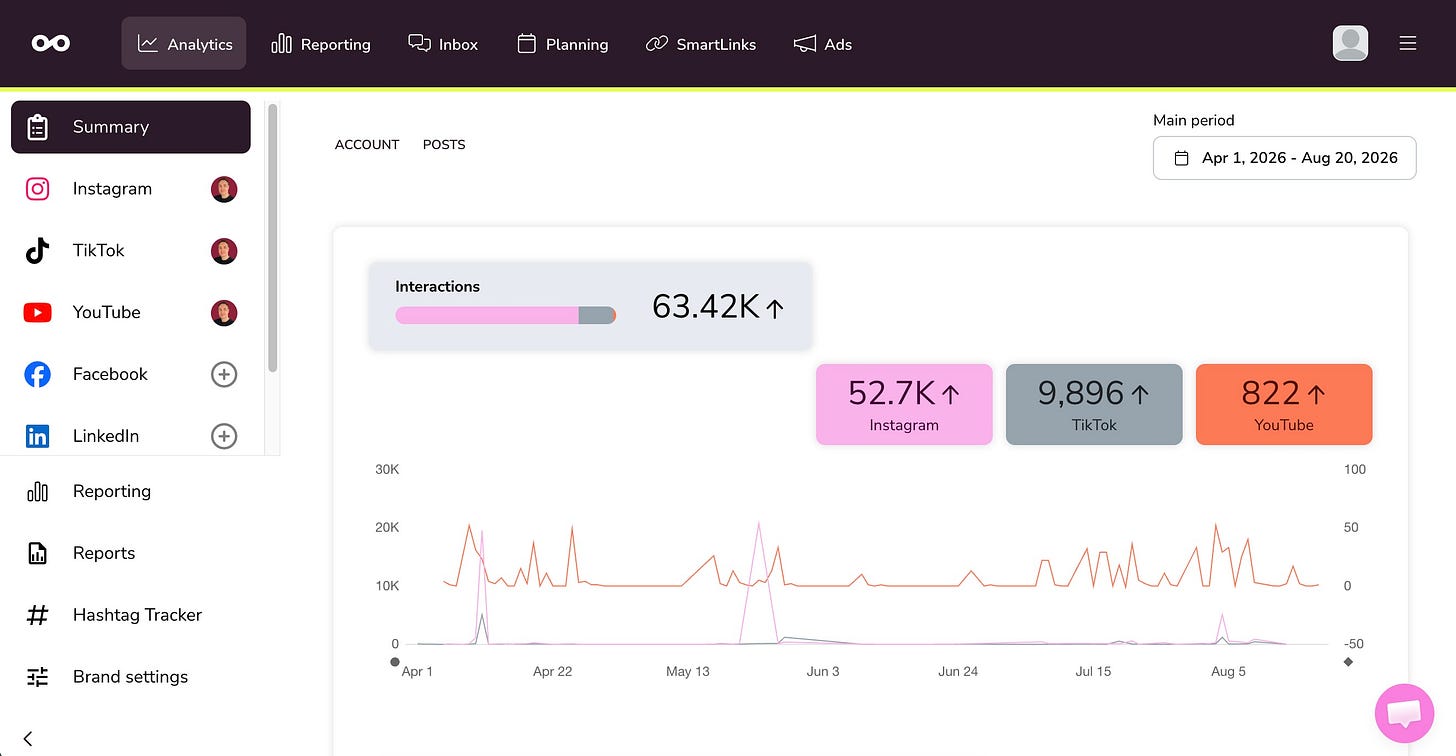Click the infinity logo icon

click(50, 44)
